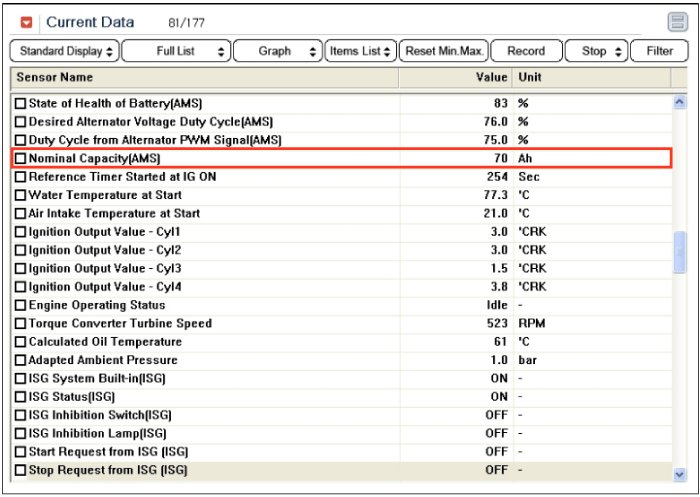The height and width of the screenshot is (497, 700).
Task: Mark Torque Converter Turbine Speed checkbox
Action: [20, 324]
